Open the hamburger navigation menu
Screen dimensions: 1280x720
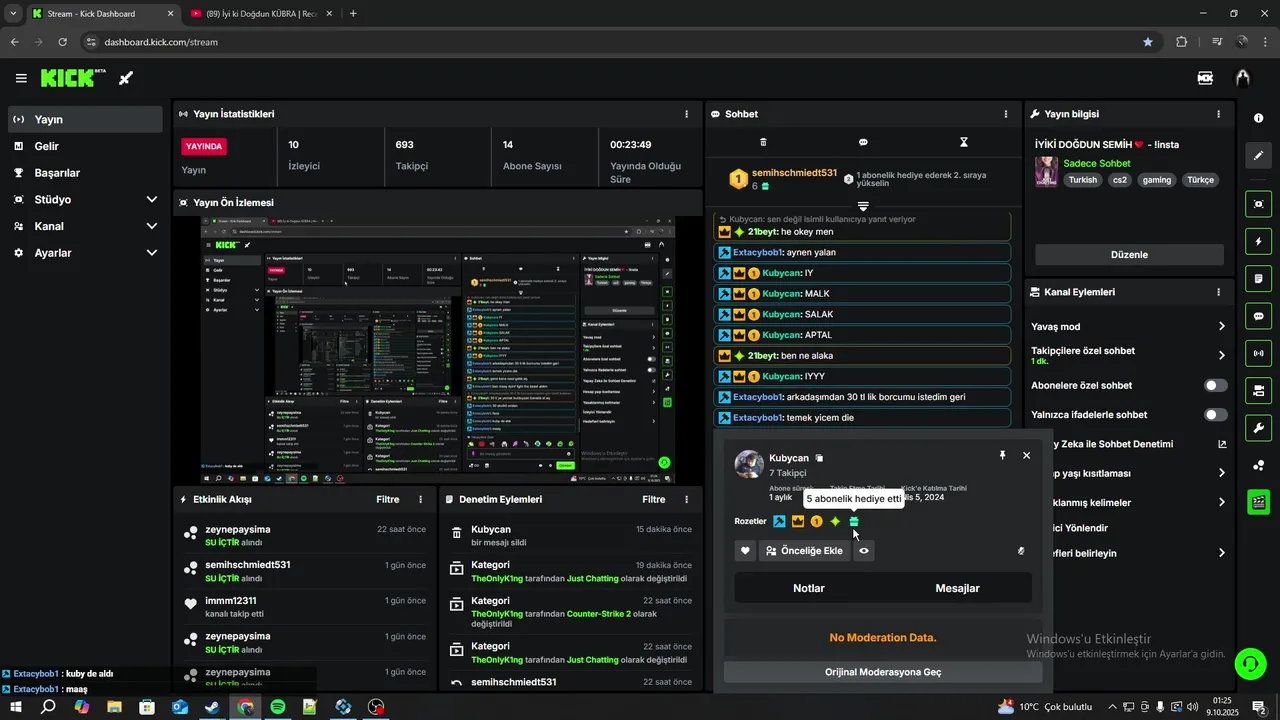21,78
